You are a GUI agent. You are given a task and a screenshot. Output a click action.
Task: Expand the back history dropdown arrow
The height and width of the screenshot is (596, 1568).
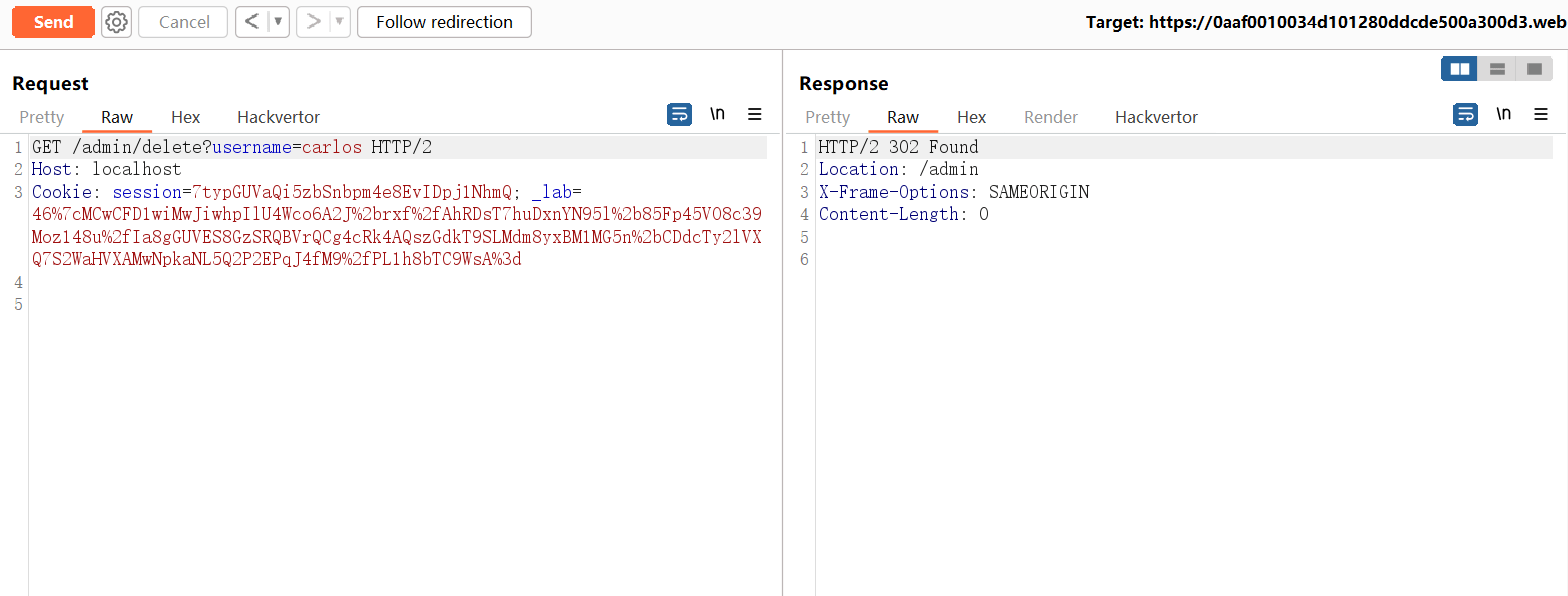[279, 22]
